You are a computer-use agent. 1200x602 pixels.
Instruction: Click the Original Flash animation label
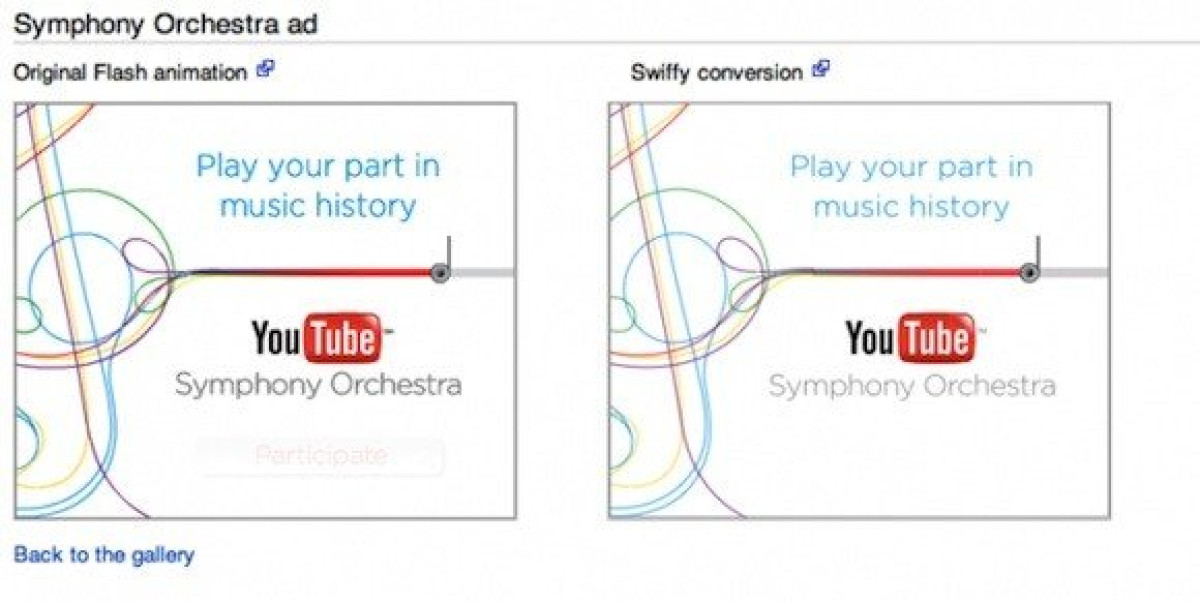point(131,72)
